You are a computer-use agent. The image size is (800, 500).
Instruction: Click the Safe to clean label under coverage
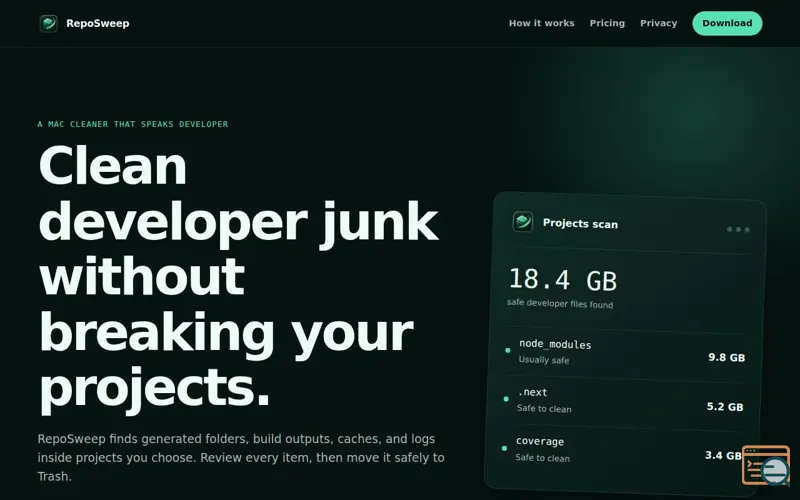[x=542, y=458]
